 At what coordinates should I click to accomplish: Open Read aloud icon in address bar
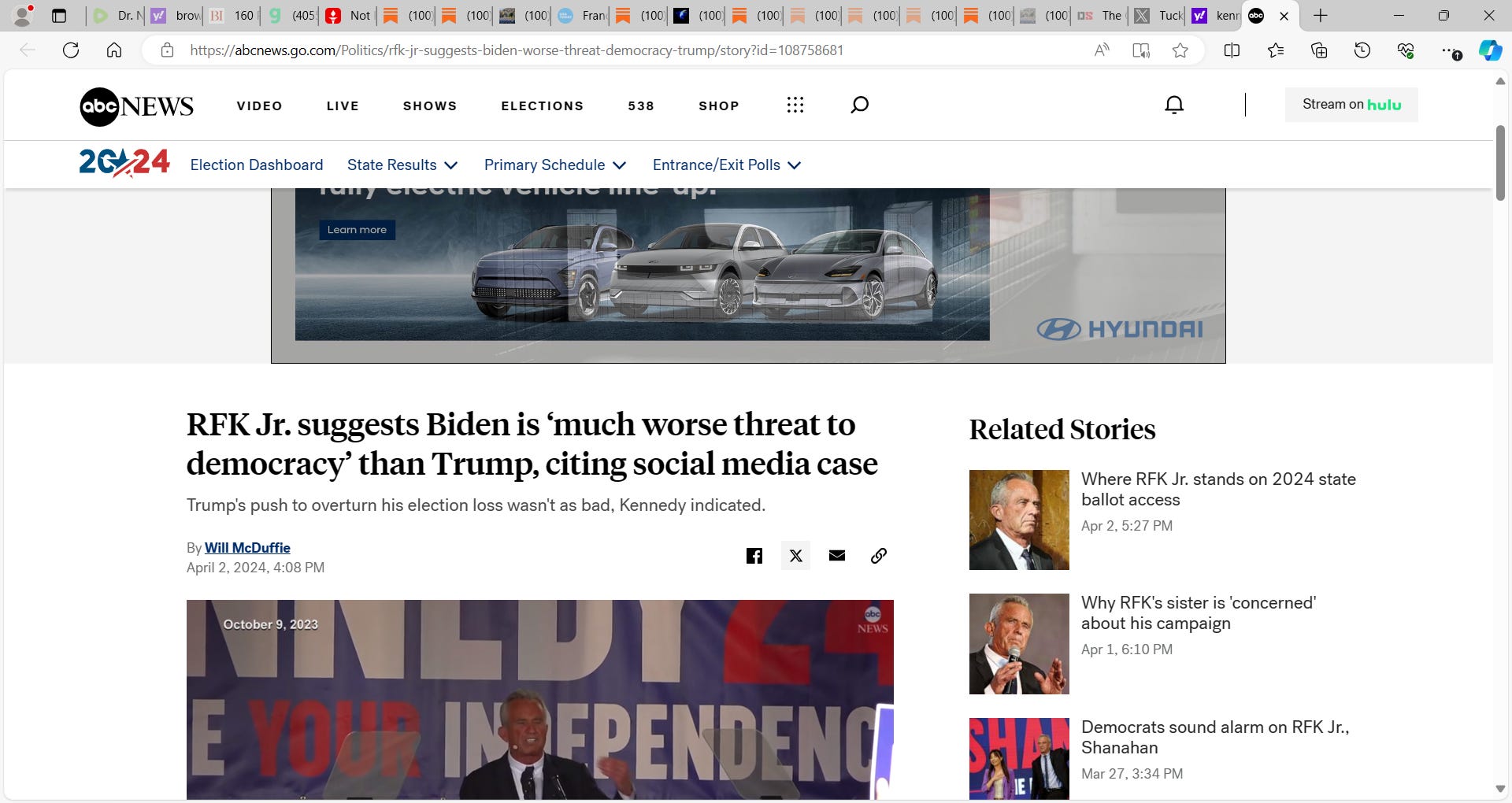1102,50
